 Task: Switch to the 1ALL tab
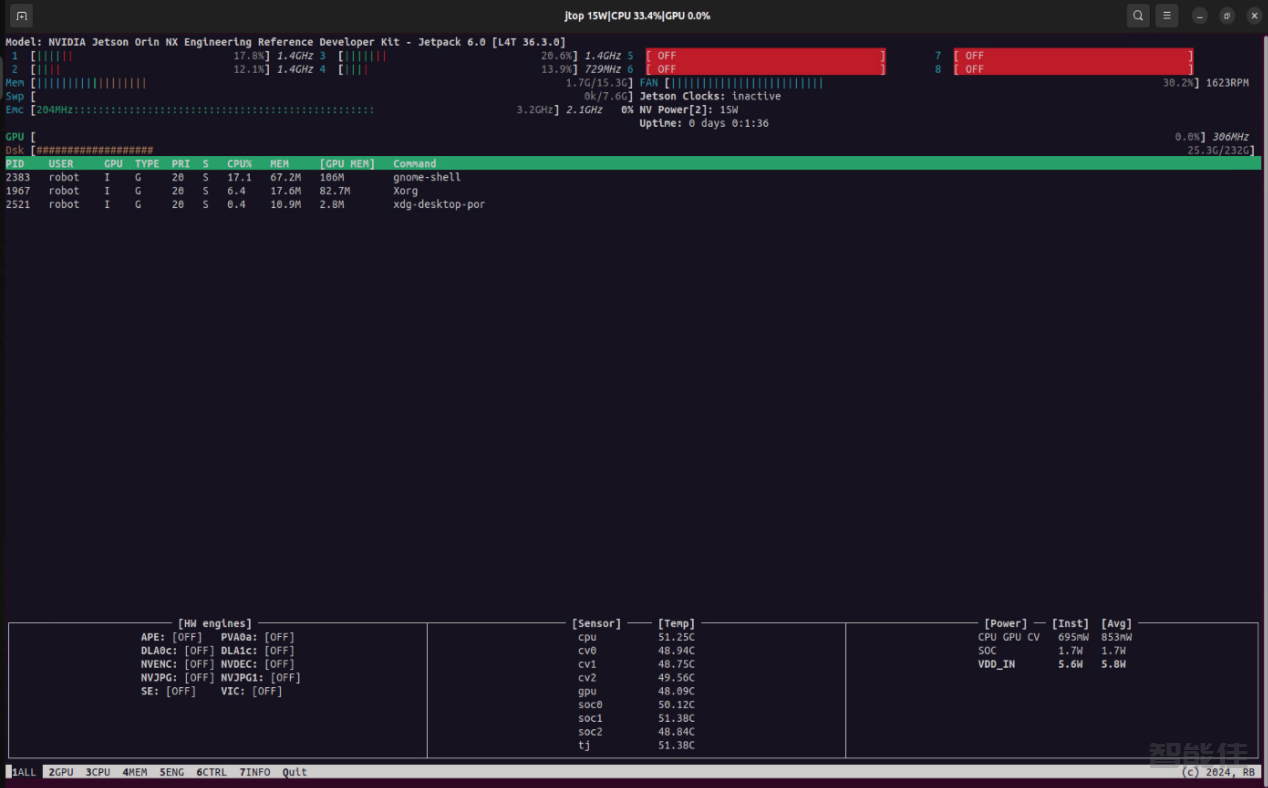pyautogui.click(x=24, y=772)
